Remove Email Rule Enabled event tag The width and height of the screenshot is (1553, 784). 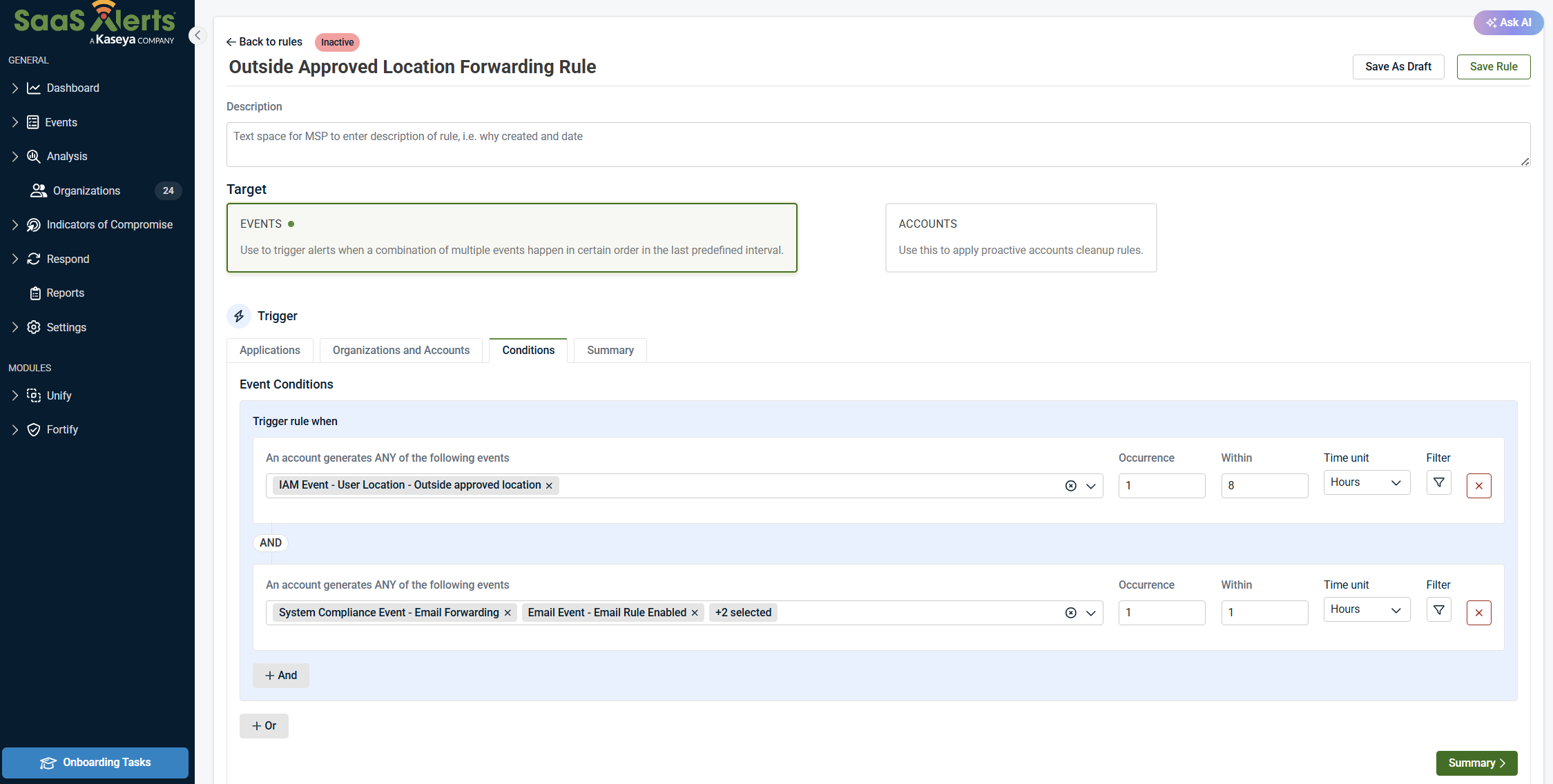click(x=695, y=613)
